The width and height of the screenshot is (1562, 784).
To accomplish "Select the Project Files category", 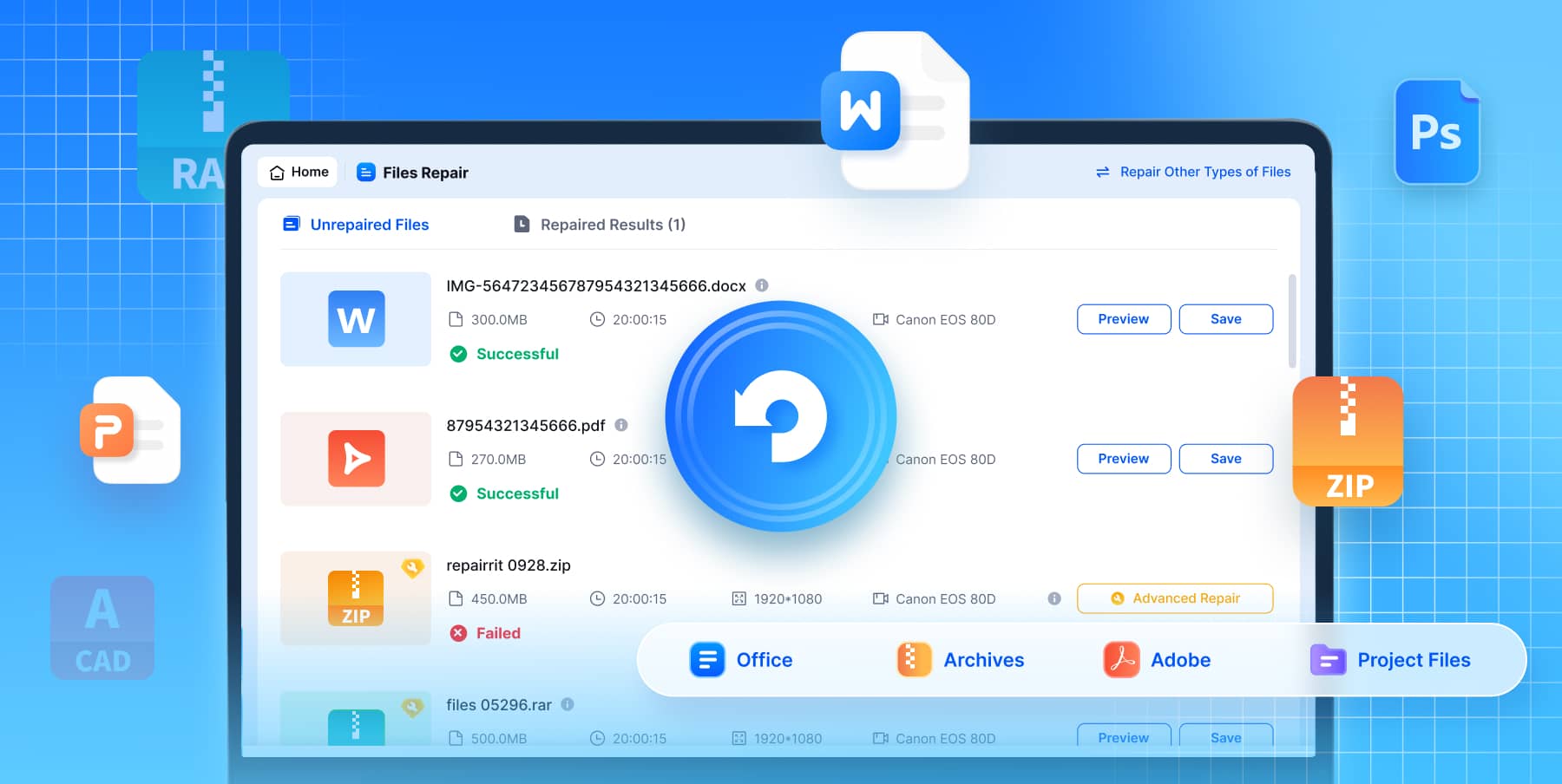I will coord(1390,660).
